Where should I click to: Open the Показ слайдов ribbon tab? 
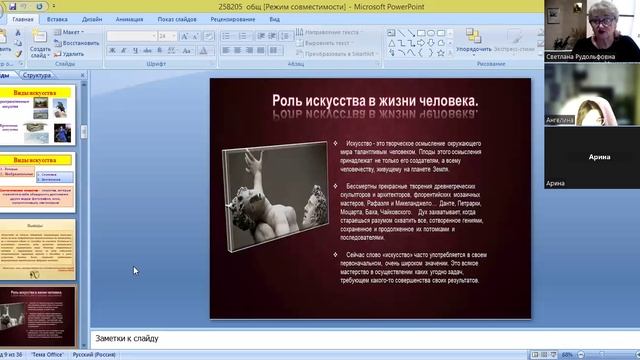coord(177,19)
